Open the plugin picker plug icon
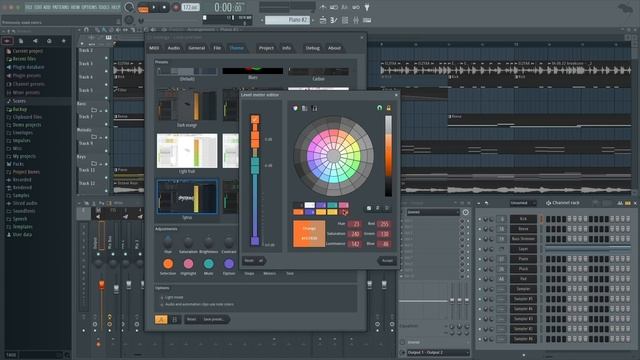Screen dimensions: 640x360 click(x=367, y=7)
